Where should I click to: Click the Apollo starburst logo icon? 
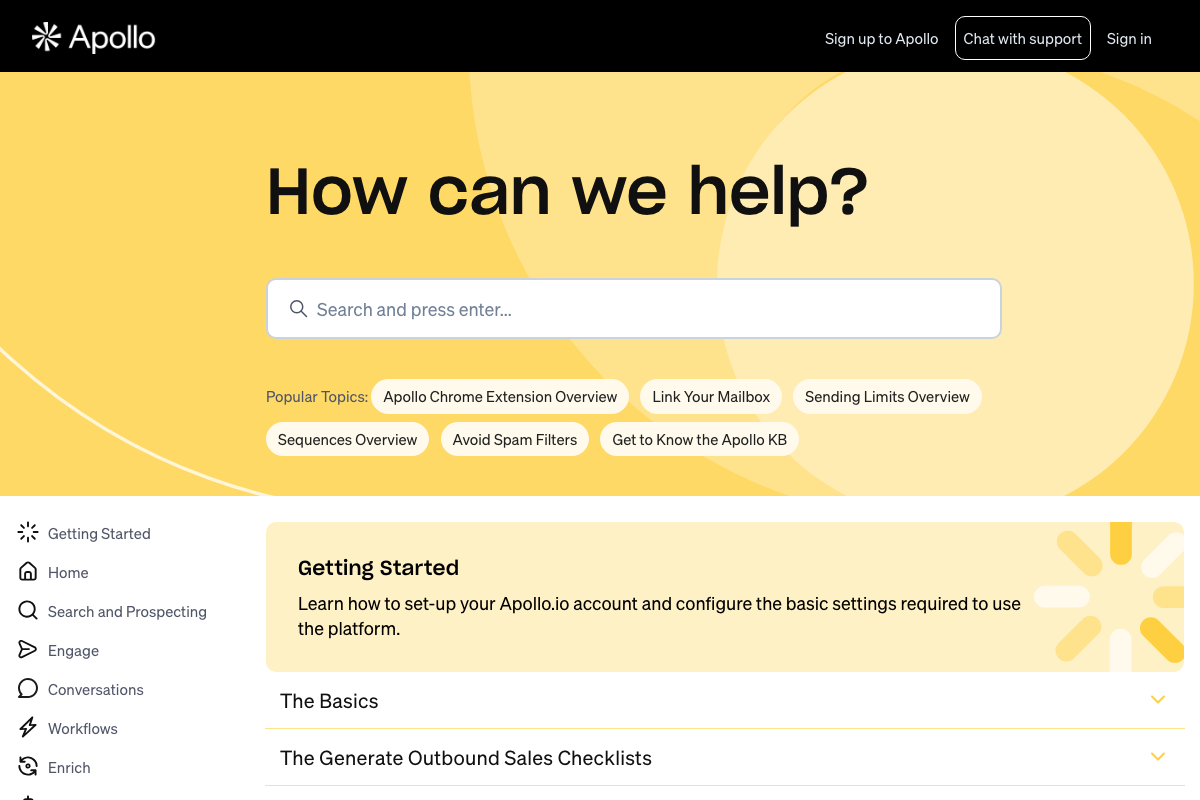click(46, 38)
